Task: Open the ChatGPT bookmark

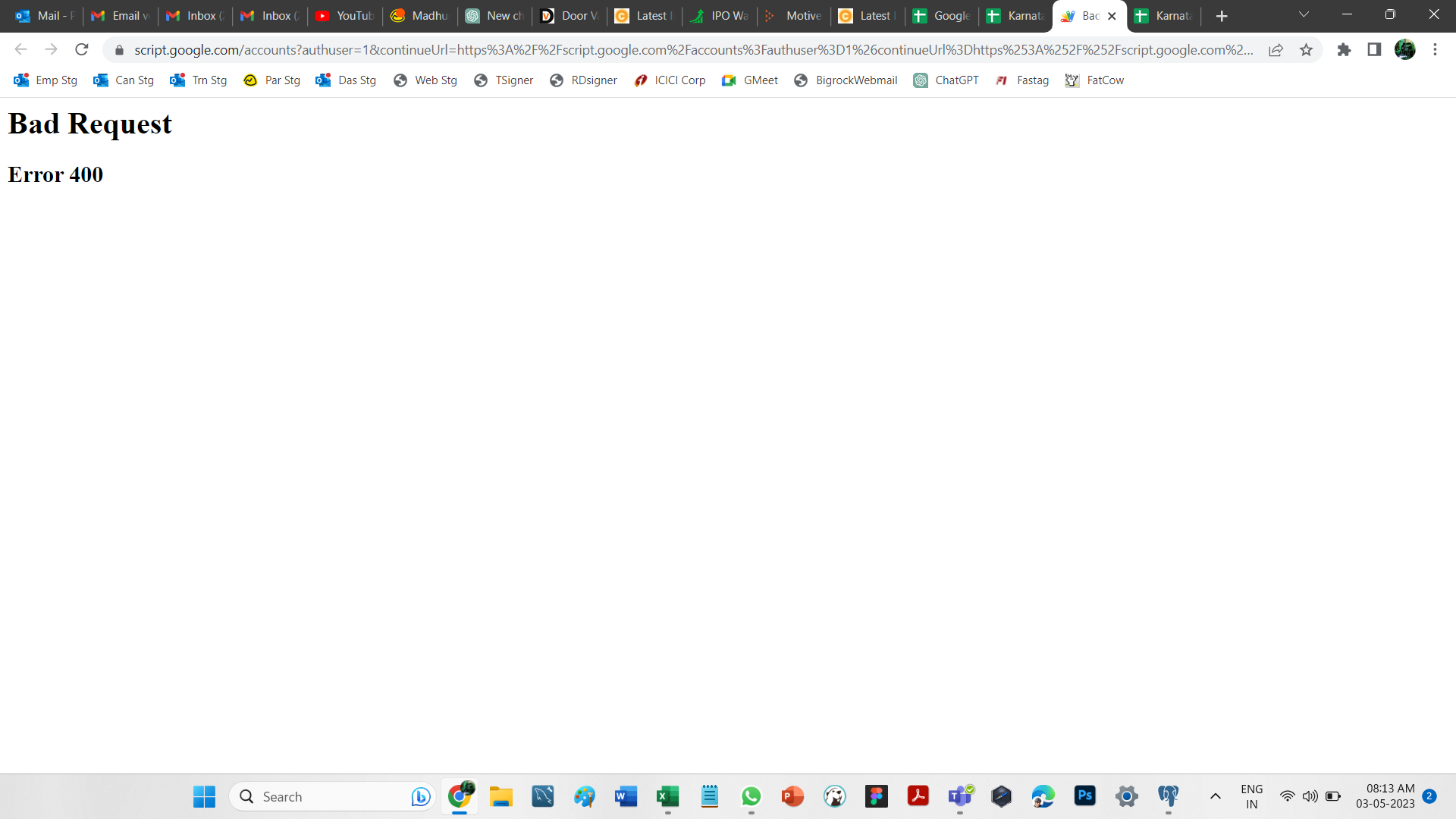Action: pos(946,80)
